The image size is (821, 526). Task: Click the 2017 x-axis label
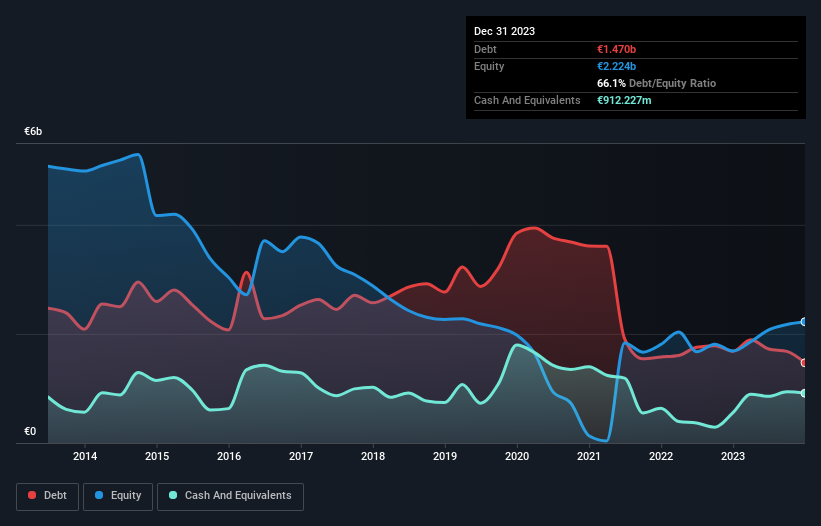click(x=301, y=456)
